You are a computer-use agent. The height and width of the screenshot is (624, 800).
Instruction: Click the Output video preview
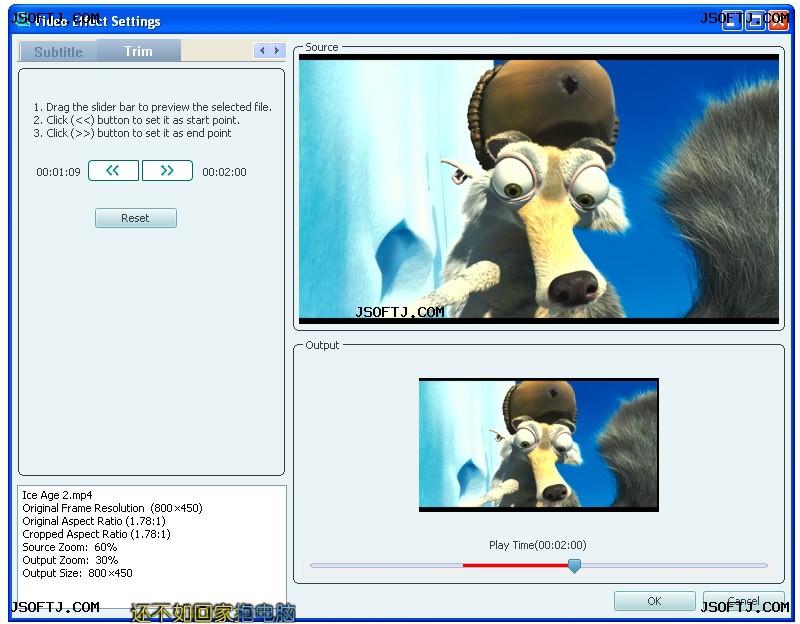(539, 445)
